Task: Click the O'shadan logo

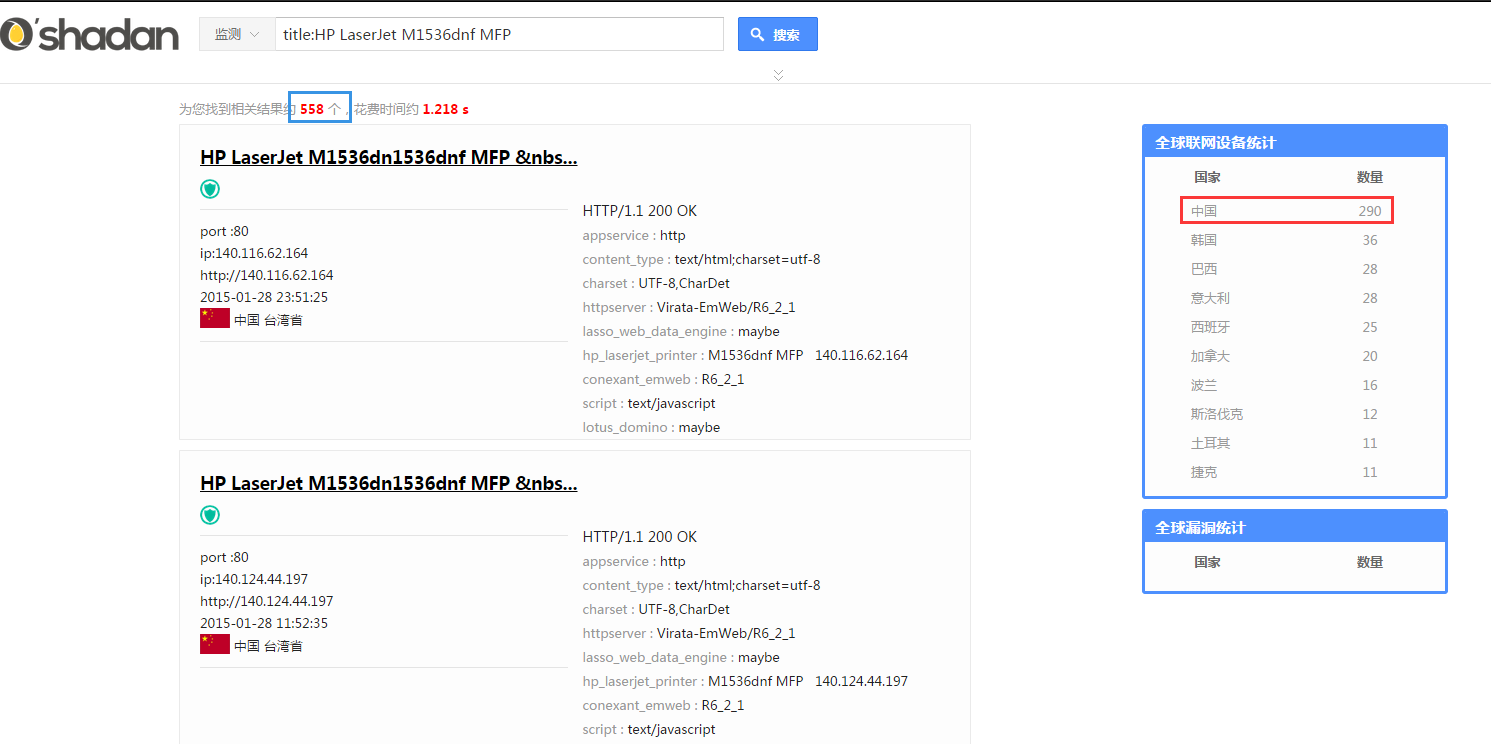Action: pyautogui.click(x=89, y=35)
